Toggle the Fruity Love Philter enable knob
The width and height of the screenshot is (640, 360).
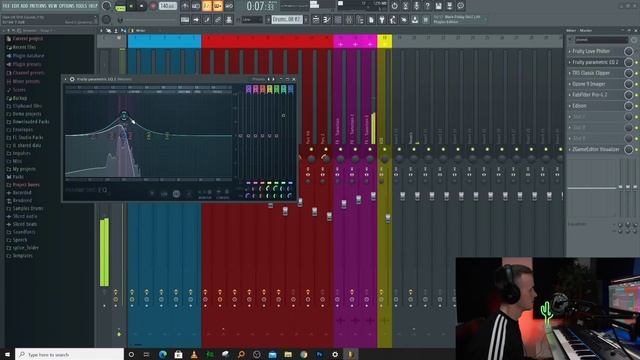tap(629, 51)
